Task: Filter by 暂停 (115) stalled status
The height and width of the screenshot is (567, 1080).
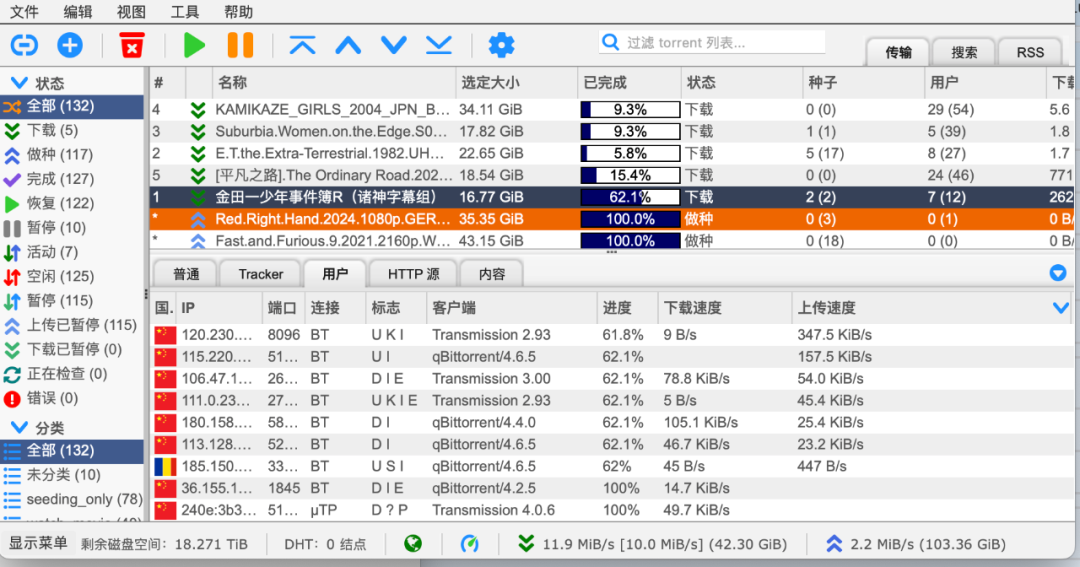Action: (72, 301)
